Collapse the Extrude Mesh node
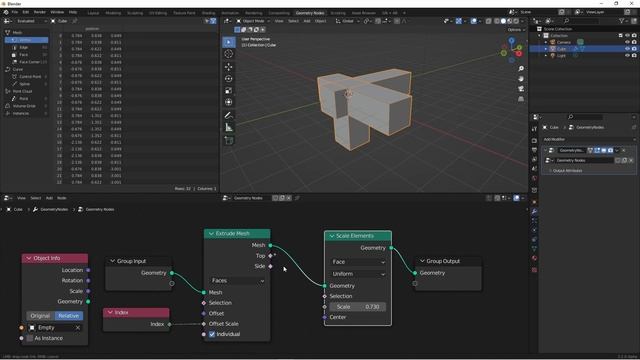Image resolution: width=640 pixels, height=360 pixels. pos(211,233)
